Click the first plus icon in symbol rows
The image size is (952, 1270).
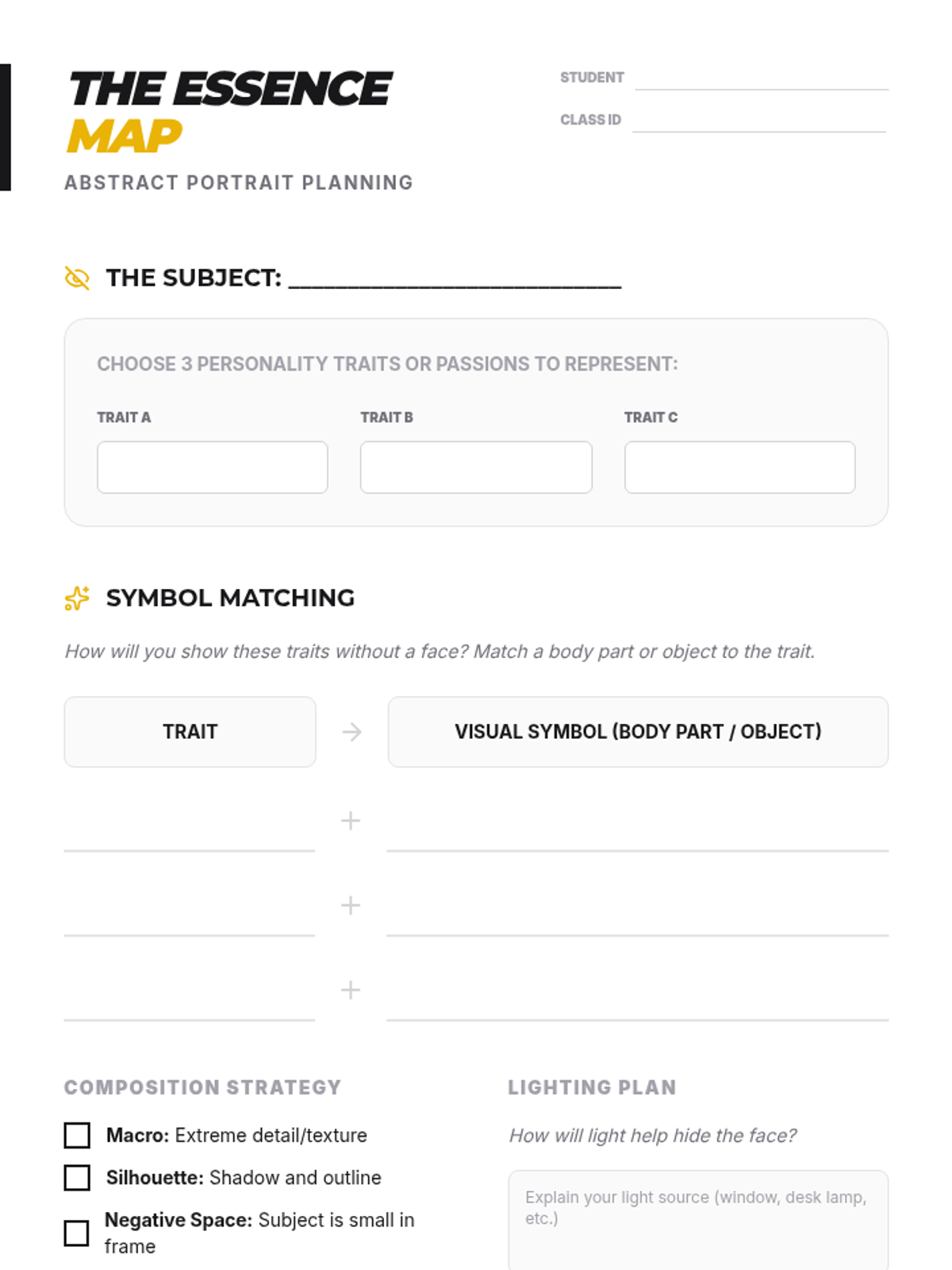click(x=351, y=821)
